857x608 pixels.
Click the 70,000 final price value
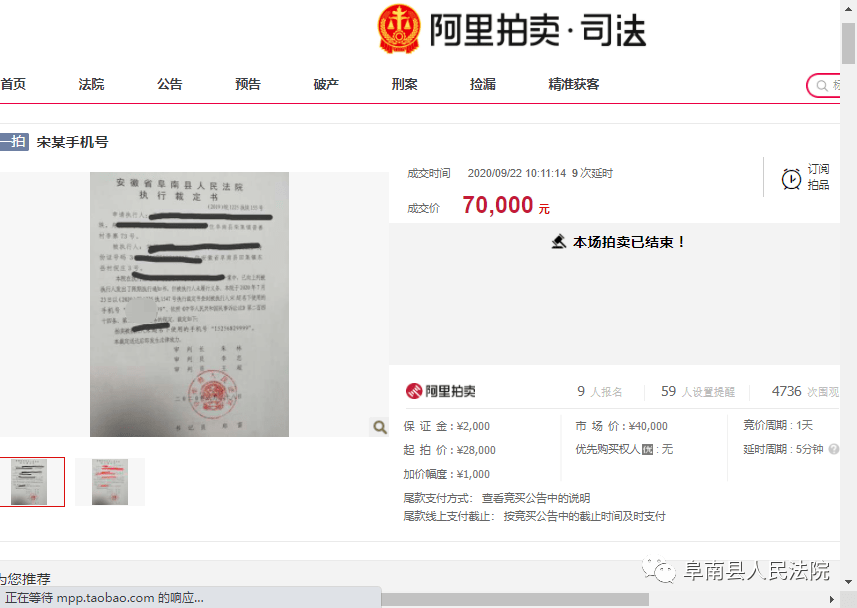498,206
